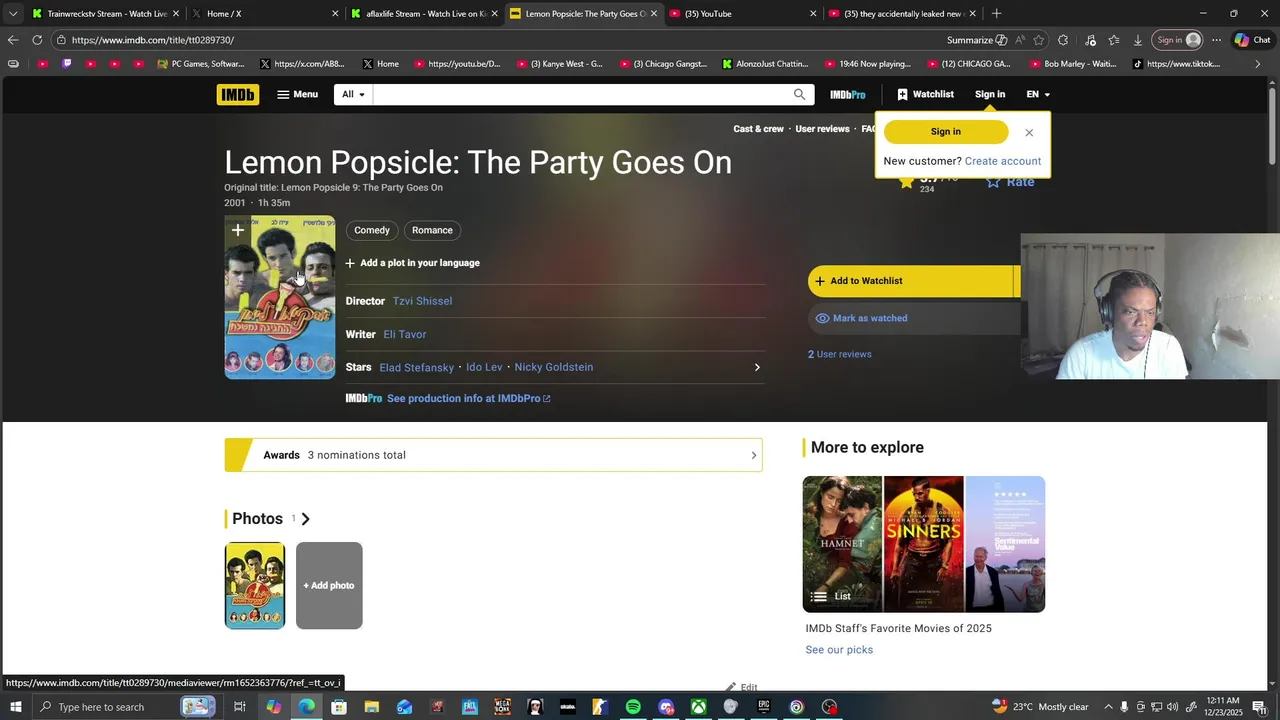The height and width of the screenshot is (720, 1280).
Task: Click Add a plot in your language
Action: point(413,263)
